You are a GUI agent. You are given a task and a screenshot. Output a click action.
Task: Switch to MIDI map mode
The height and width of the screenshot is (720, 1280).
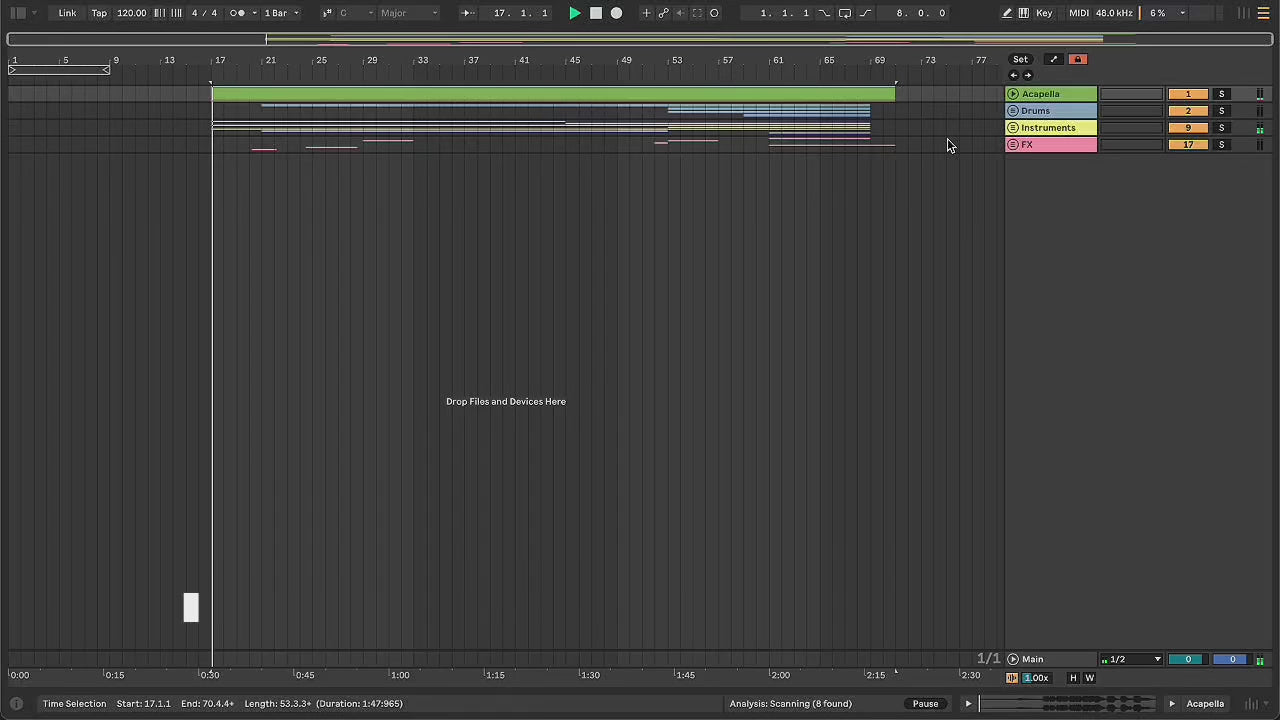click(1078, 13)
